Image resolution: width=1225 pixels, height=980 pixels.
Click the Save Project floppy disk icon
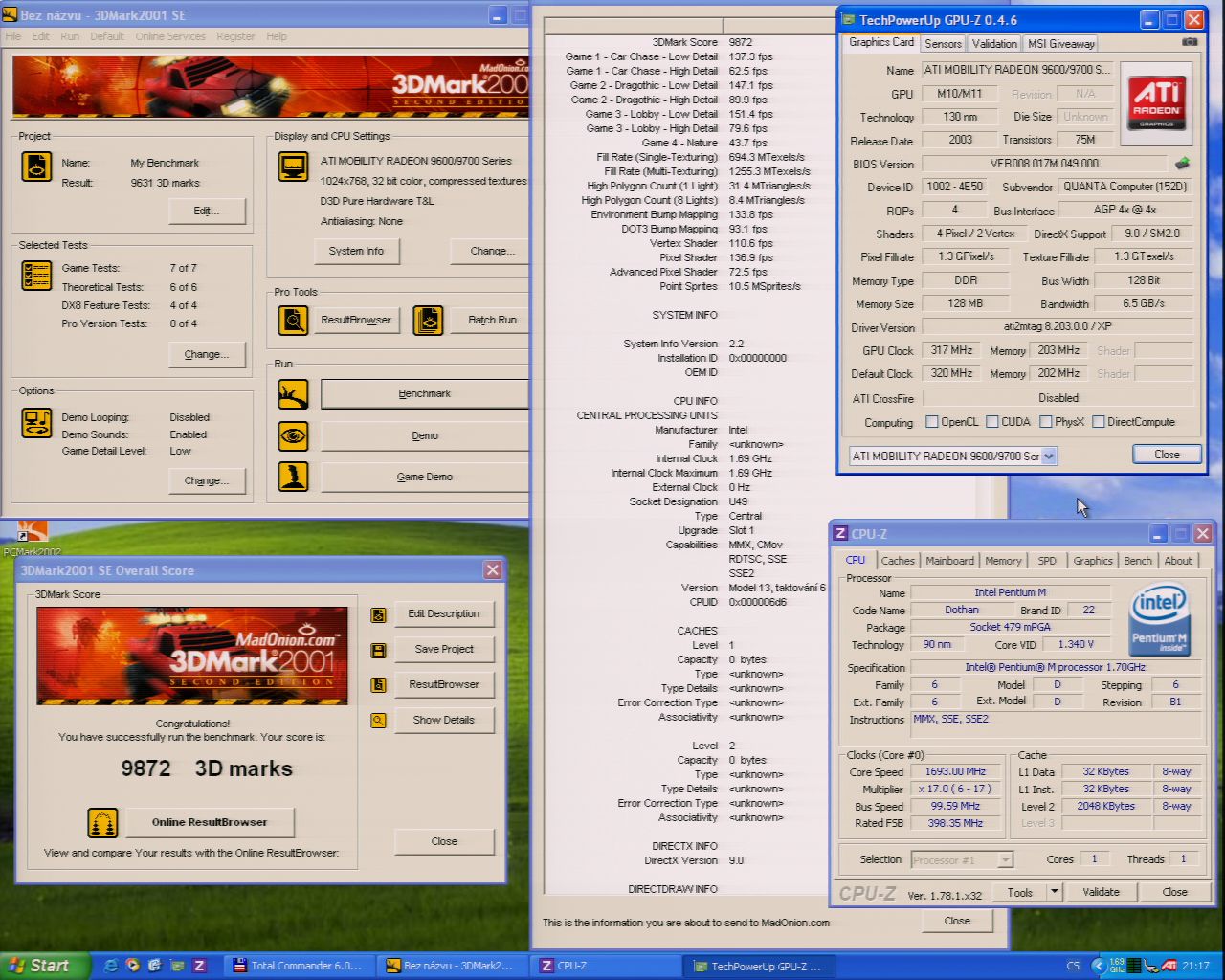[x=379, y=650]
